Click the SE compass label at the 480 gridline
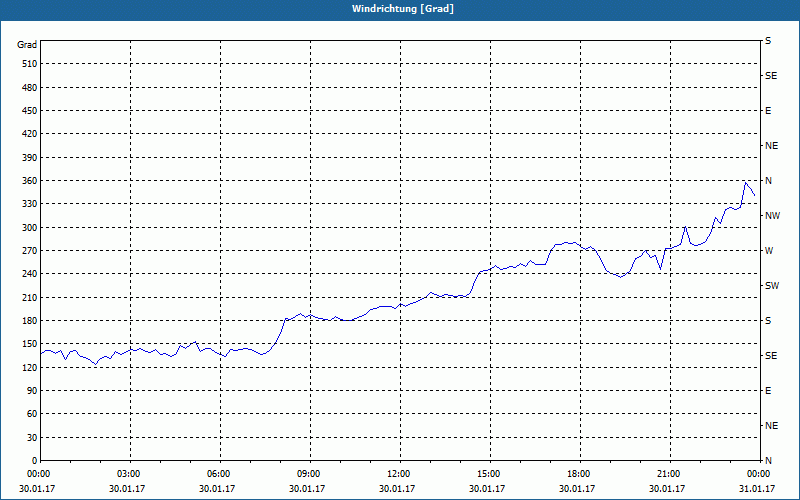800x500 pixels. click(771, 76)
